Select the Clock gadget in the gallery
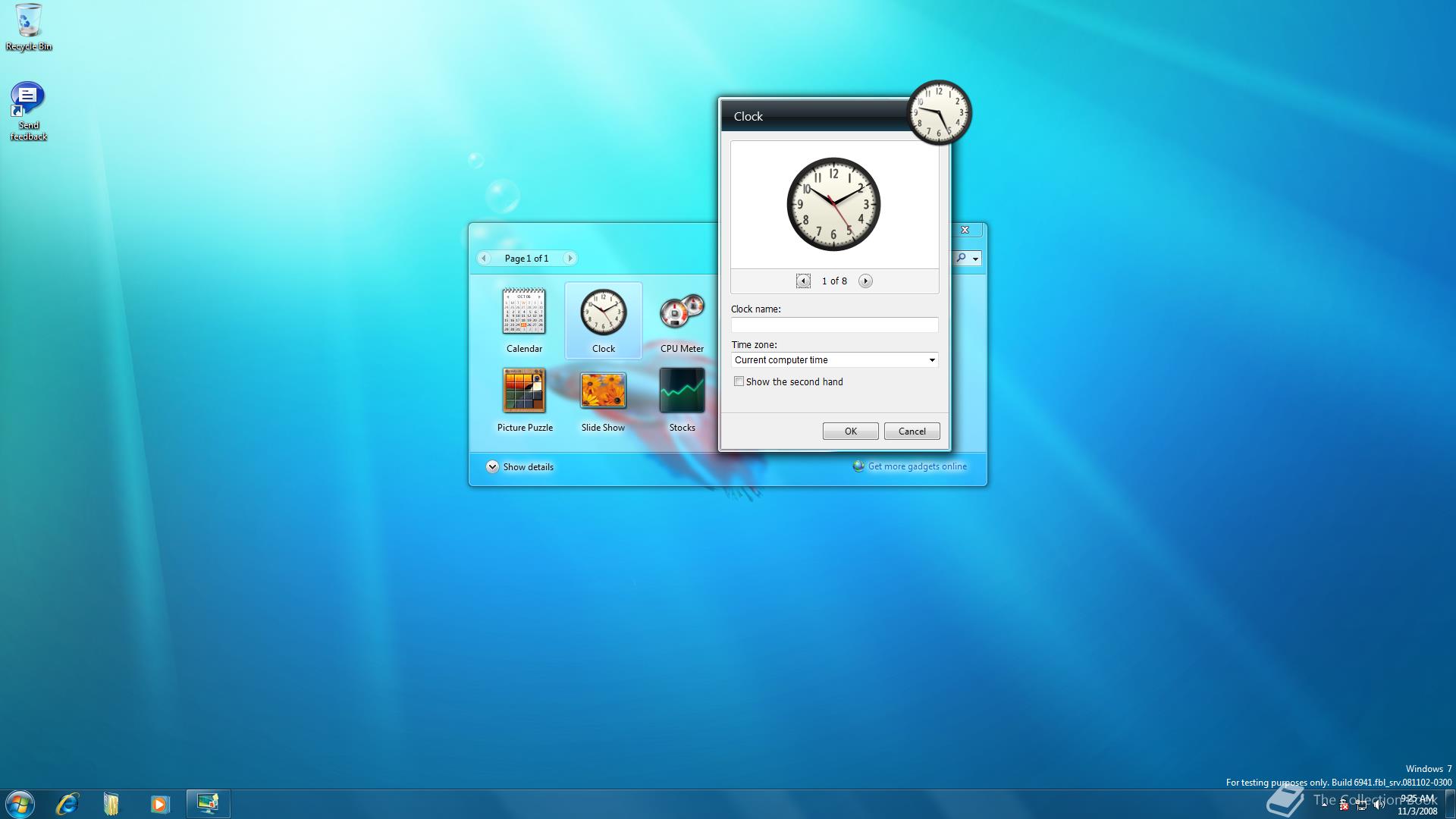The height and width of the screenshot is (819, 1456). coord(604,320)
